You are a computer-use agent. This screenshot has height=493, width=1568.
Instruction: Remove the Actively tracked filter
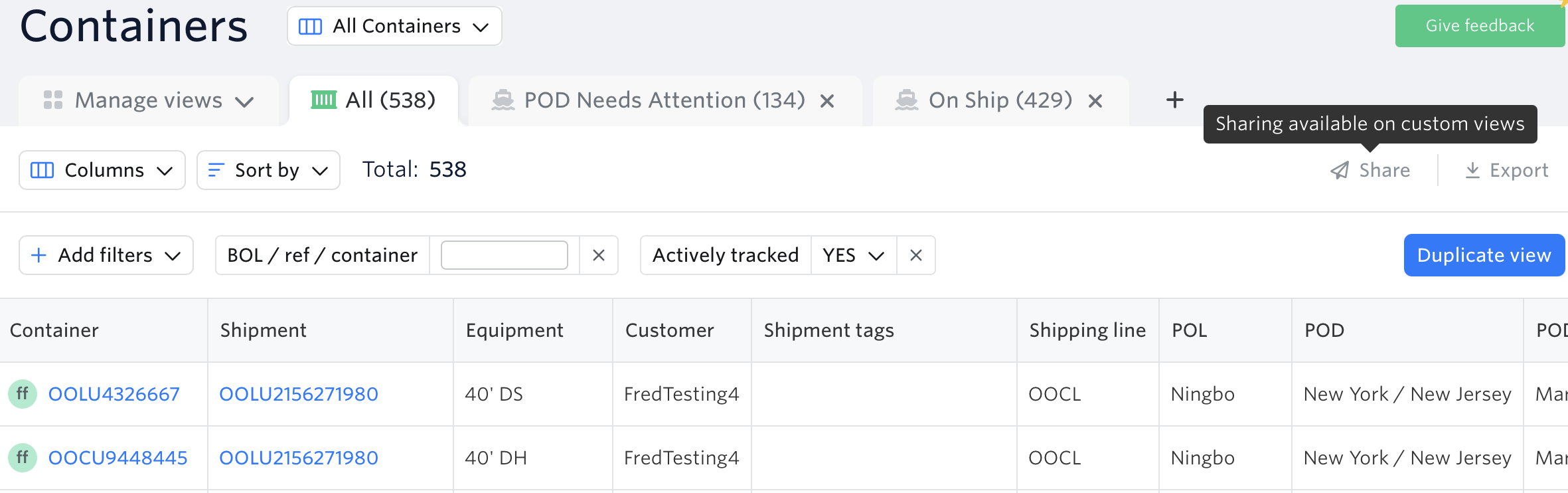tap(915, 255)
